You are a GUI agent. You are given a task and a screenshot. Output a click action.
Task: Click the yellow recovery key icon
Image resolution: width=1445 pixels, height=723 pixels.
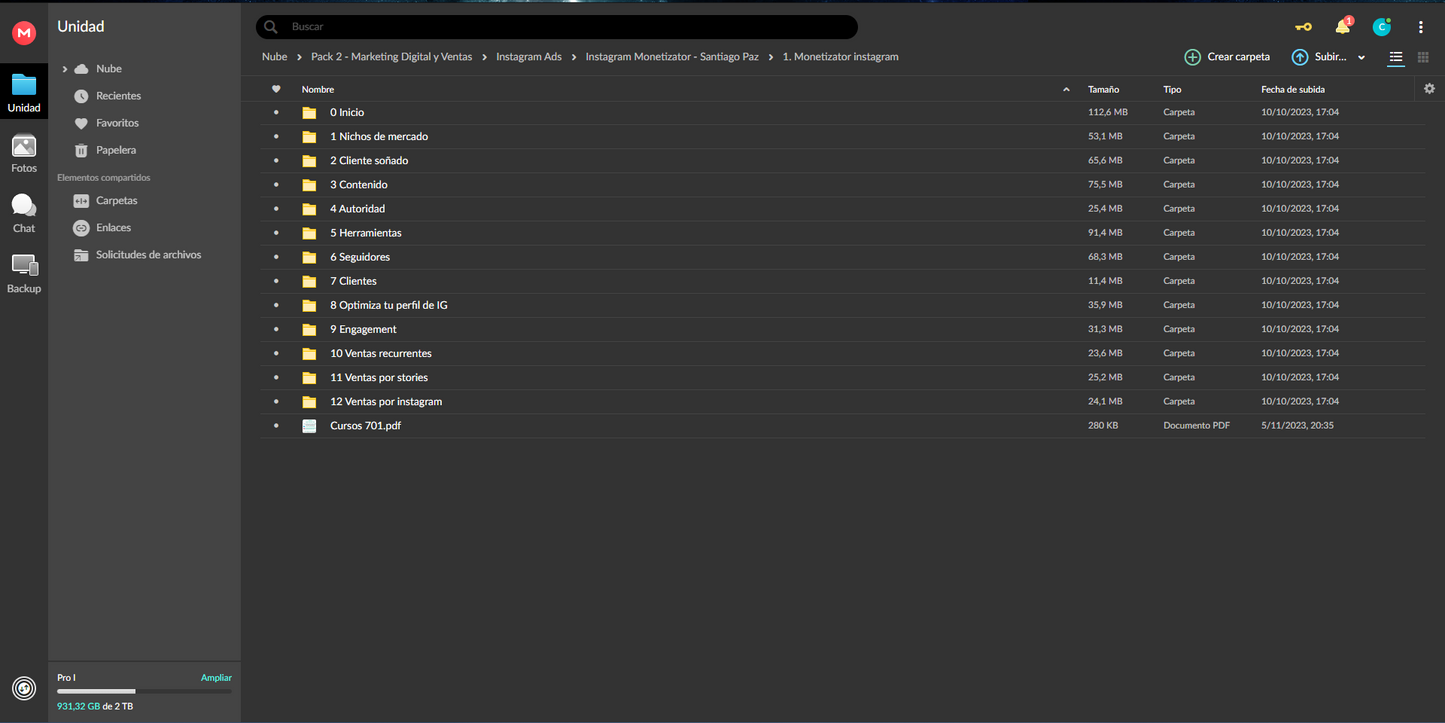pos(1303,27)
